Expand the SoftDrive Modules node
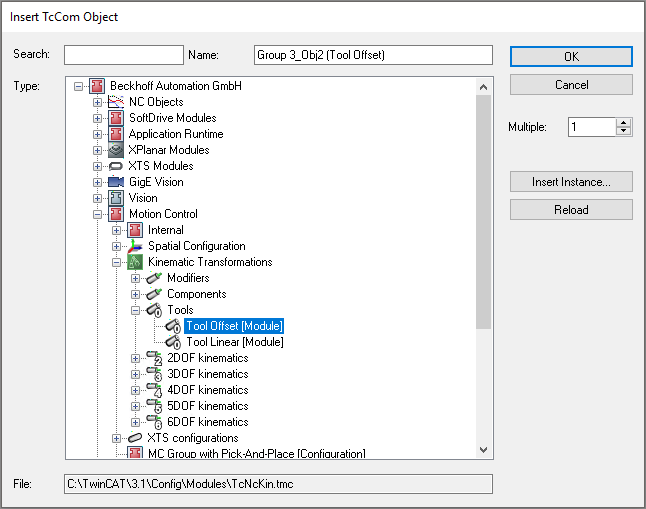This screenshot has height=509, width=646. point(97,118)
